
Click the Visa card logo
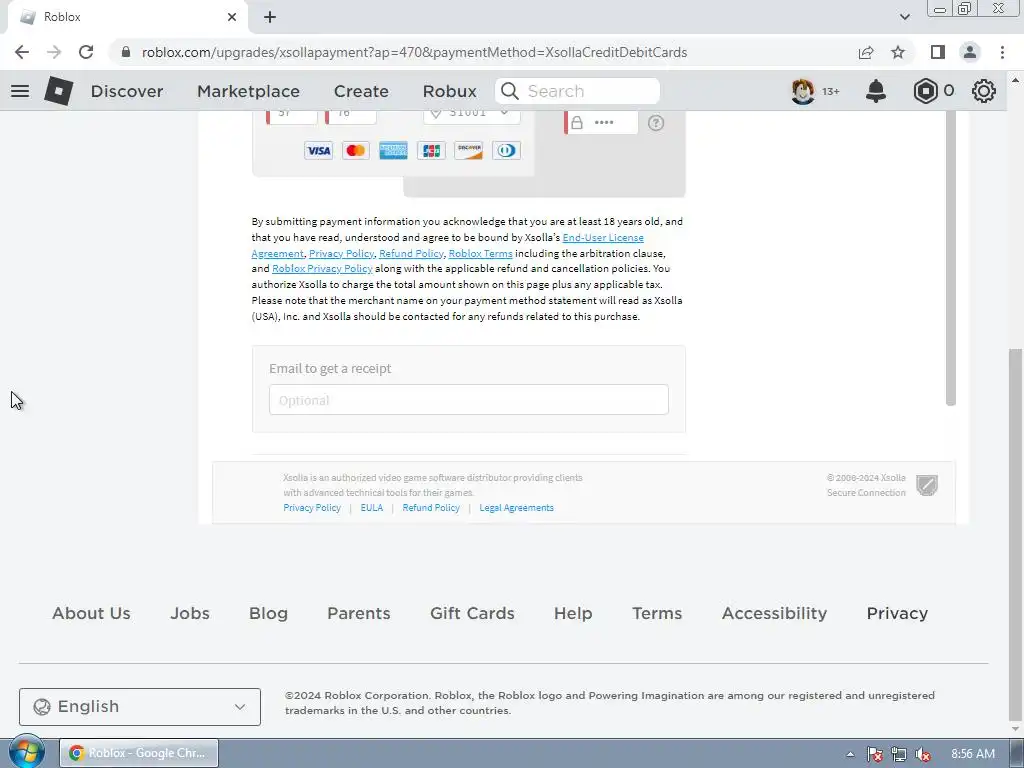[x=318, y=151]
